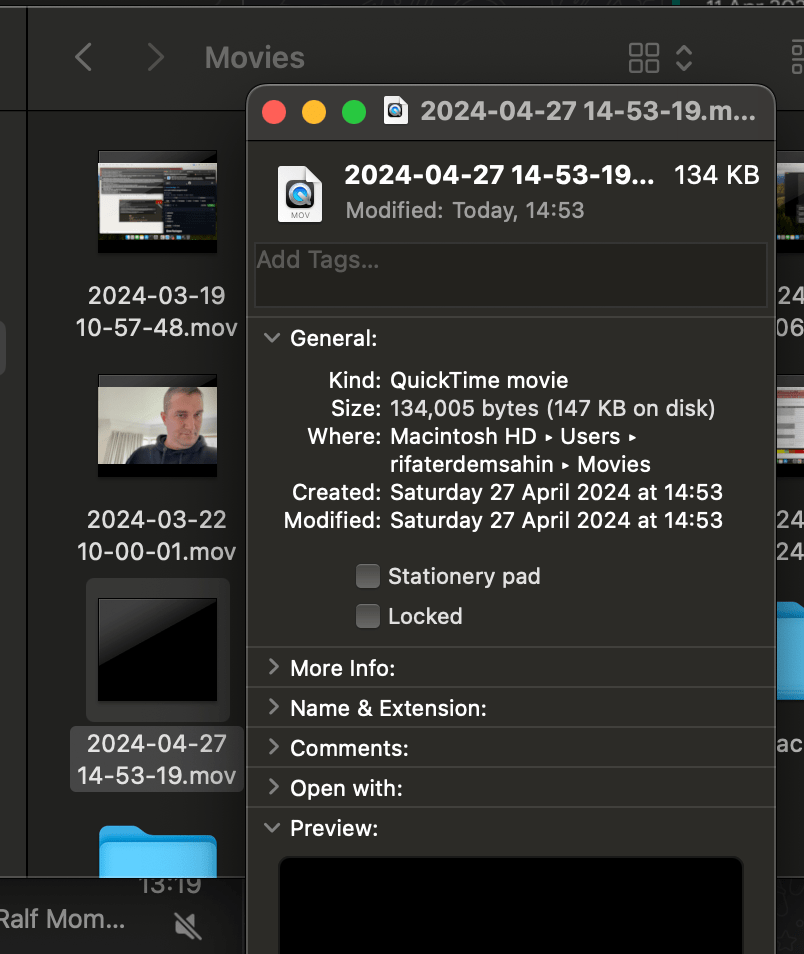Select the 2024-03-19 10-57-48.mov thumbnail

point(158,201)
